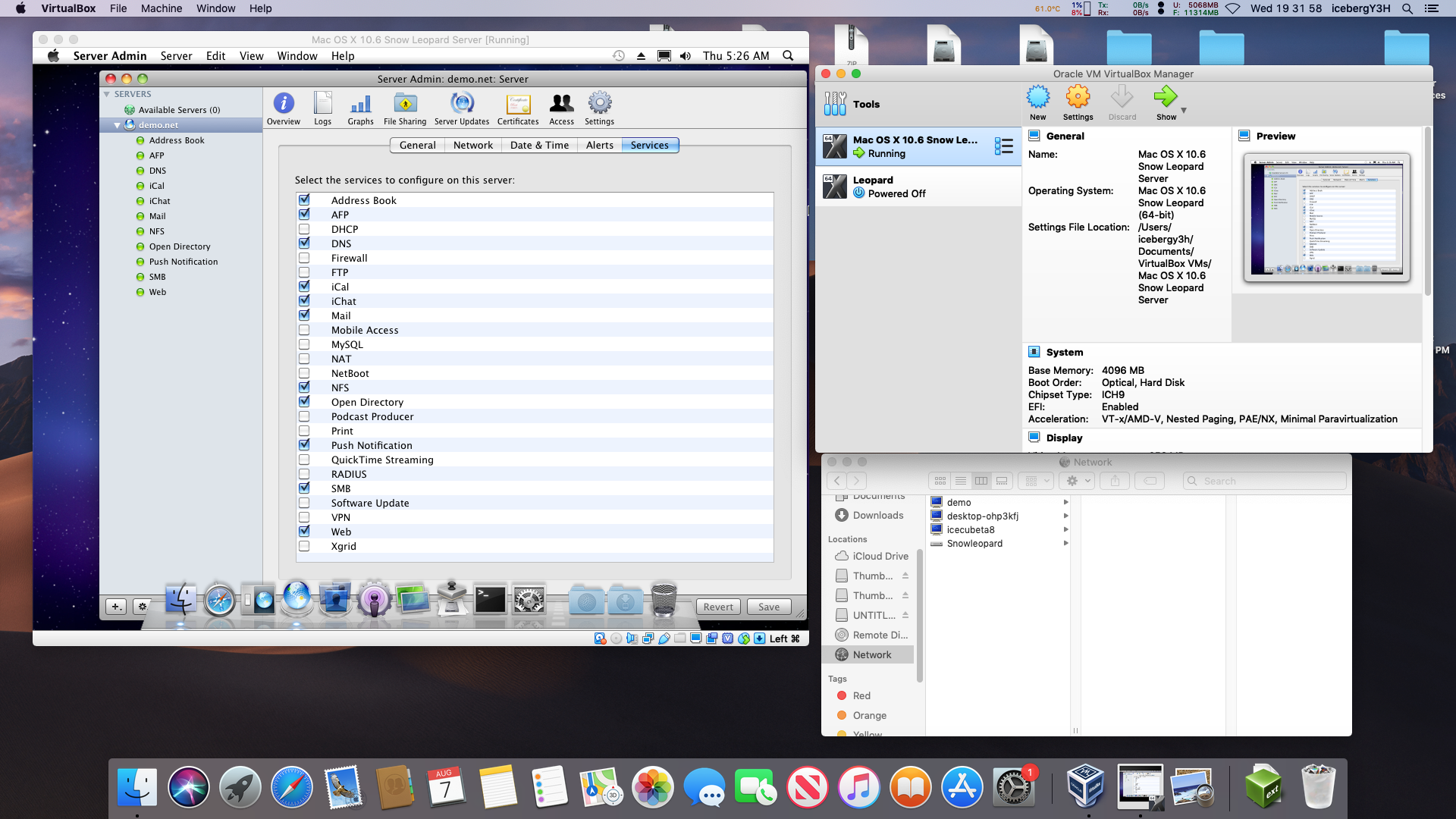This screenshot has width=1456, height=819.
Task: Expand desktop-ohp3kfj in Finder Network
Action: point(1065,516)
